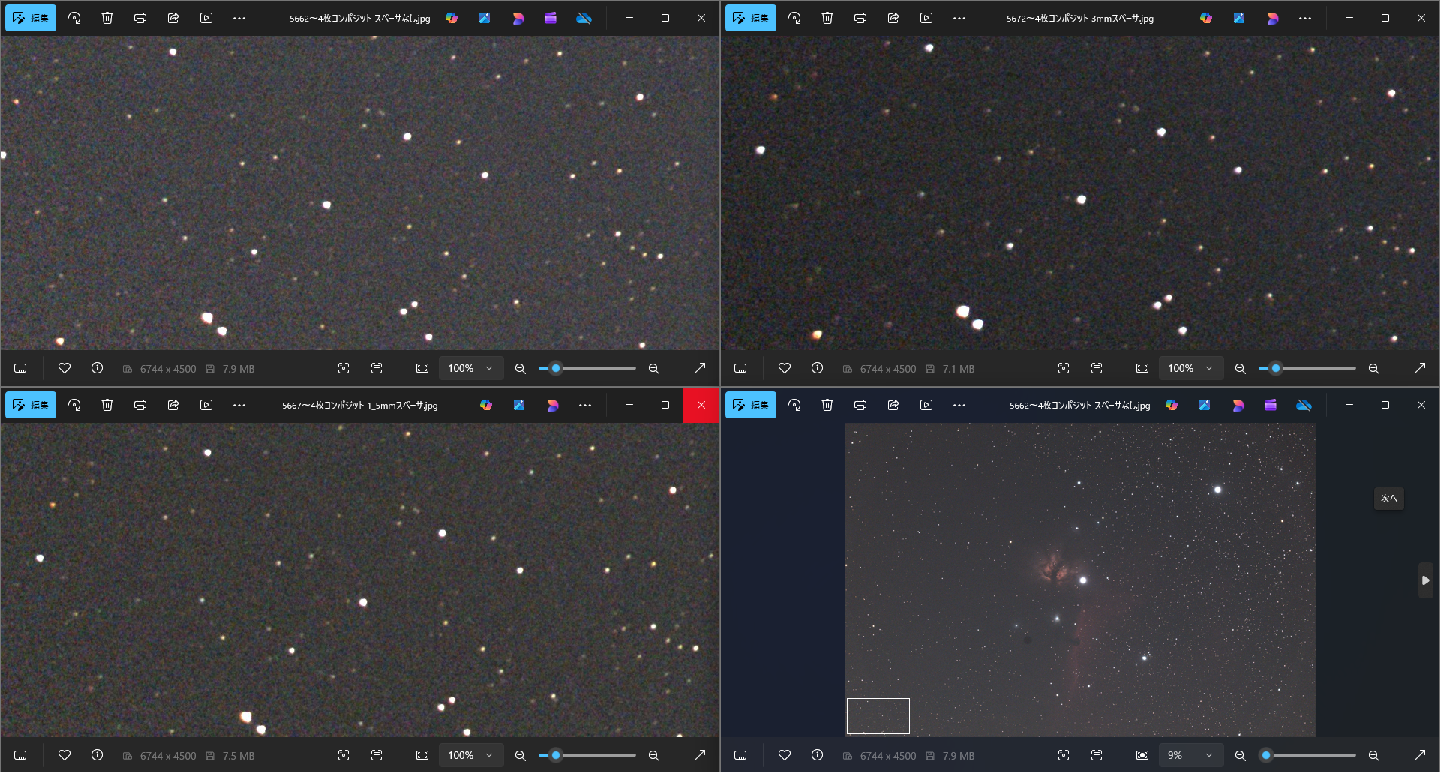Open the 100% zoom dropdown in the 1_5mmスペーサ window
The height and width of the screenshot is (772, 1441).
[470, 755]
